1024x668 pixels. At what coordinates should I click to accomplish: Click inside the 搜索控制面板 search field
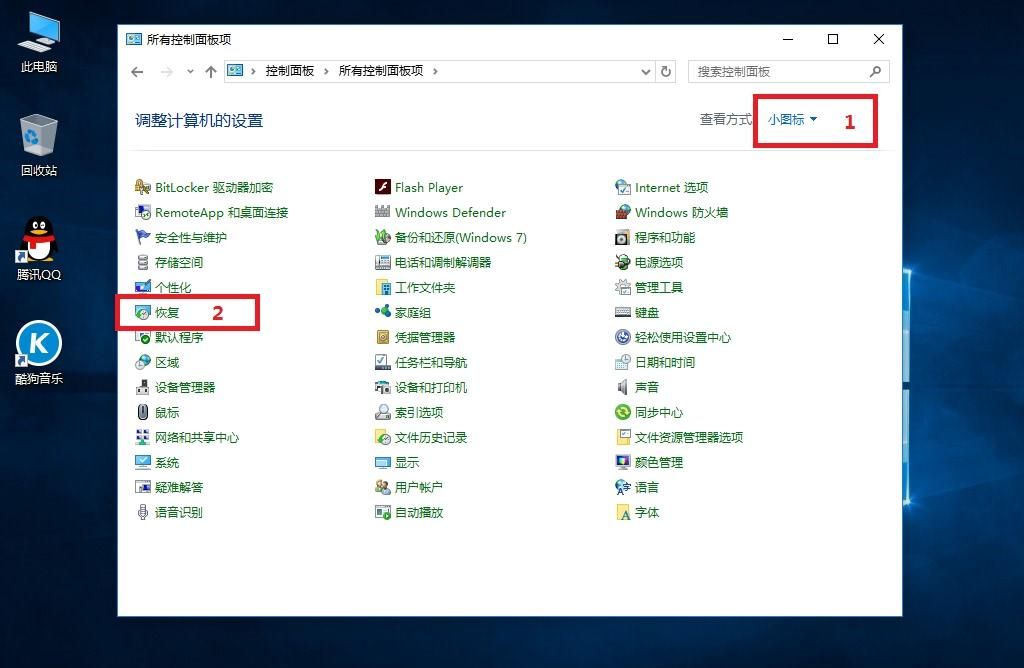pyautogui.click(x=780, y=71)
